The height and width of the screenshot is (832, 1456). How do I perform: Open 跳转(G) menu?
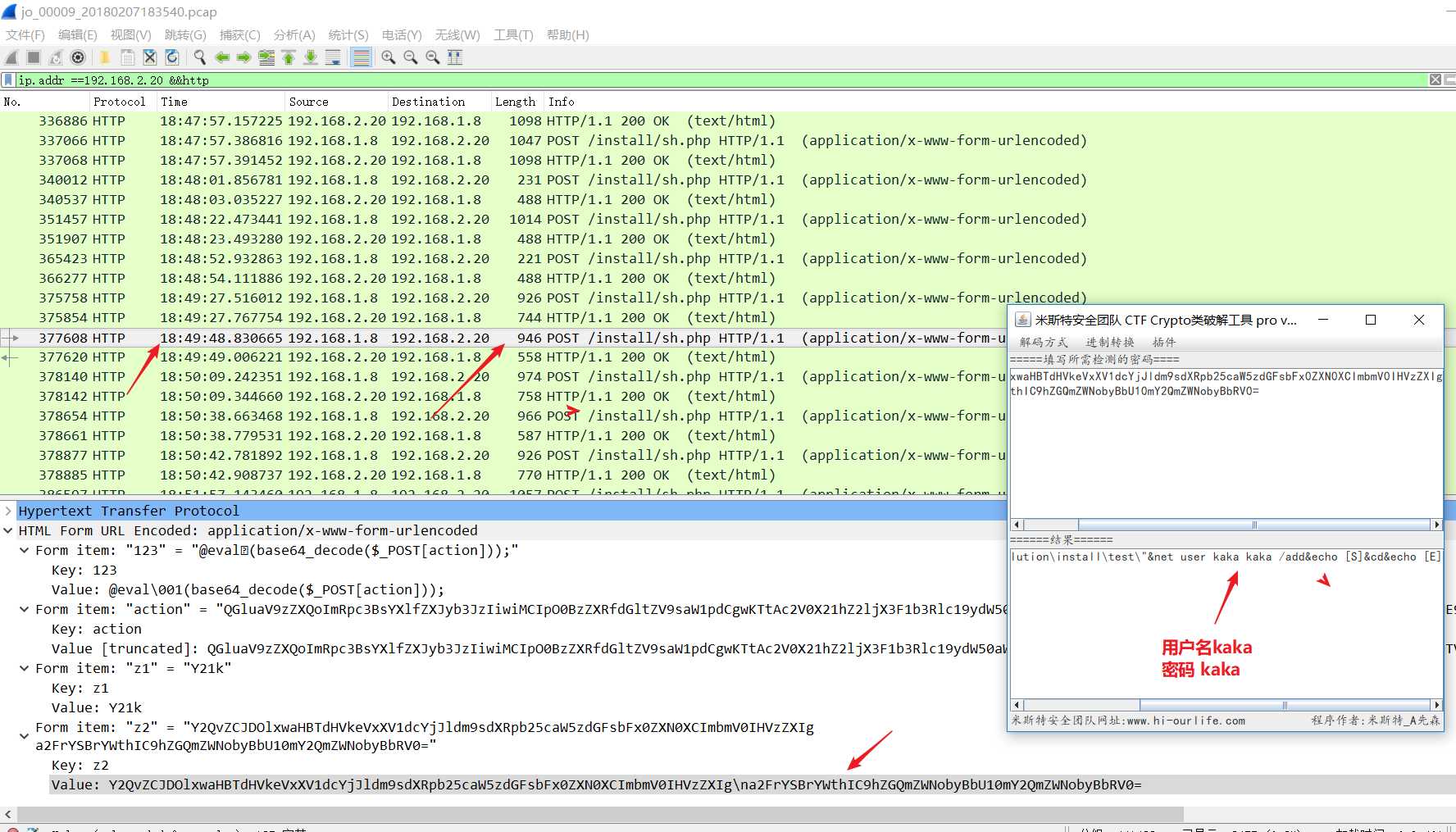point(185,35)
